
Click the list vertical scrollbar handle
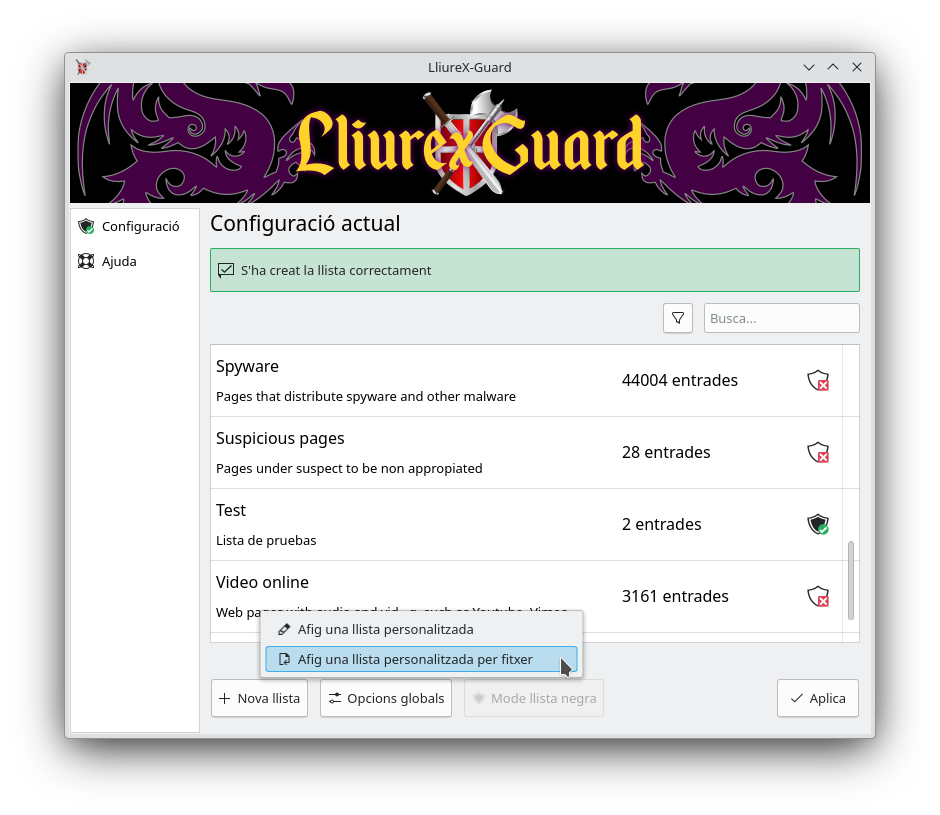[x=851, y=581]
